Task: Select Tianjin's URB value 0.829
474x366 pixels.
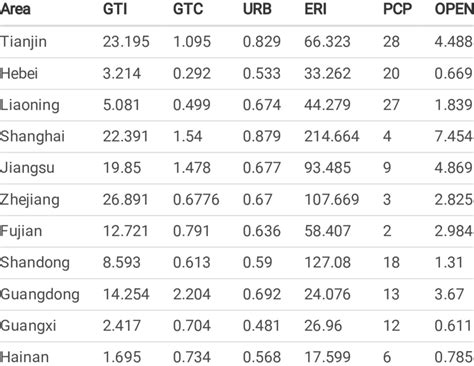Action: coord(262,42)
